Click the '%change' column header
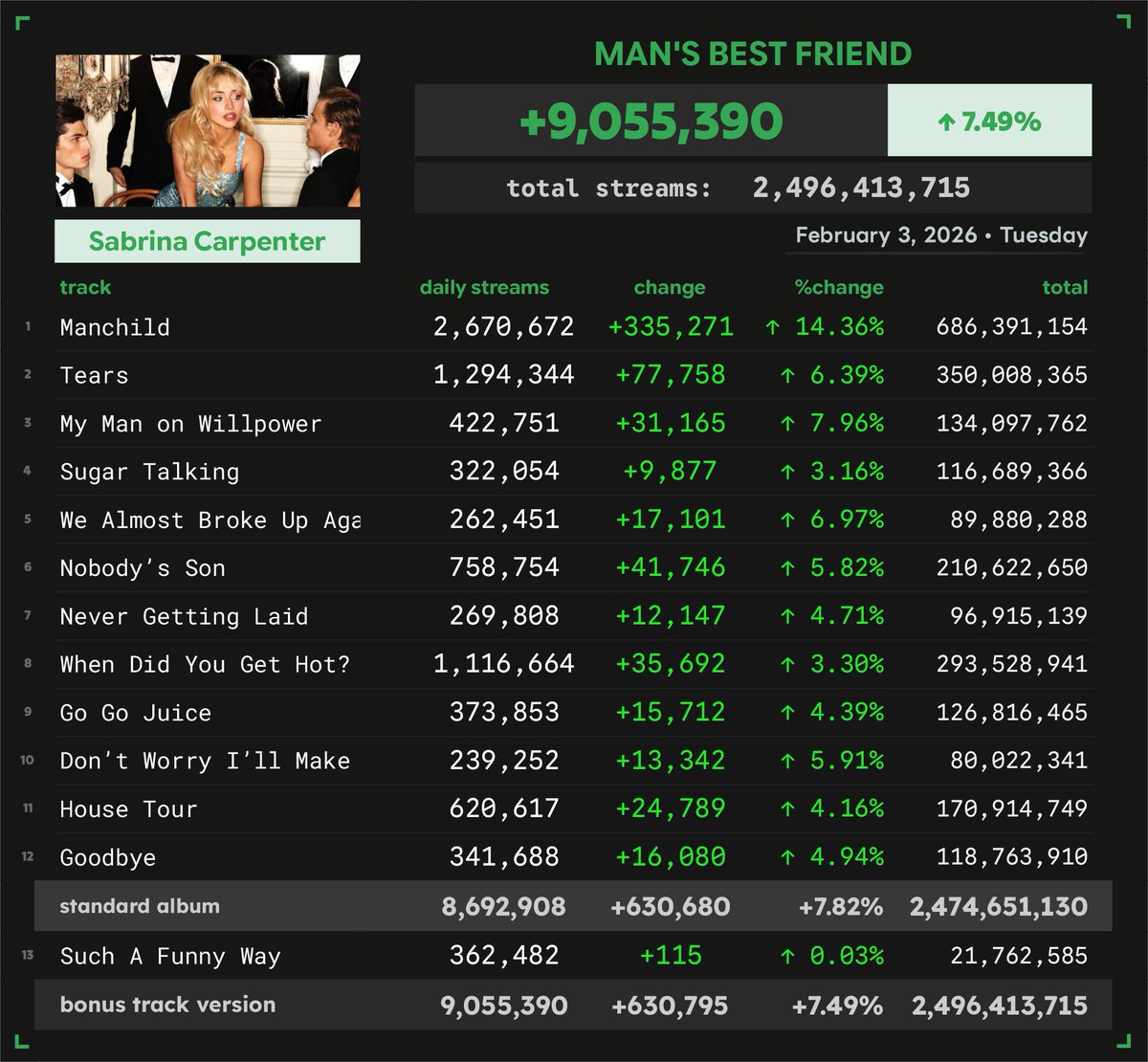Screen dimensions: 1148x1062 coord(840,287)
